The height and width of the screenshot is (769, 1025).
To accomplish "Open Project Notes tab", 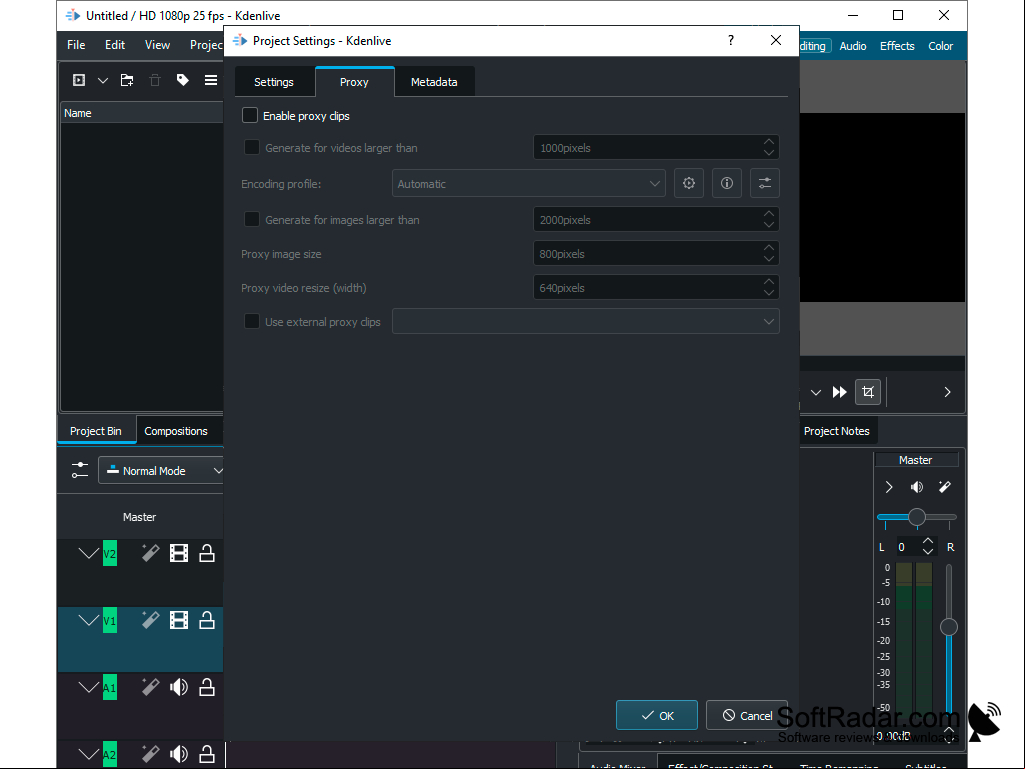I will coord(837,431).
